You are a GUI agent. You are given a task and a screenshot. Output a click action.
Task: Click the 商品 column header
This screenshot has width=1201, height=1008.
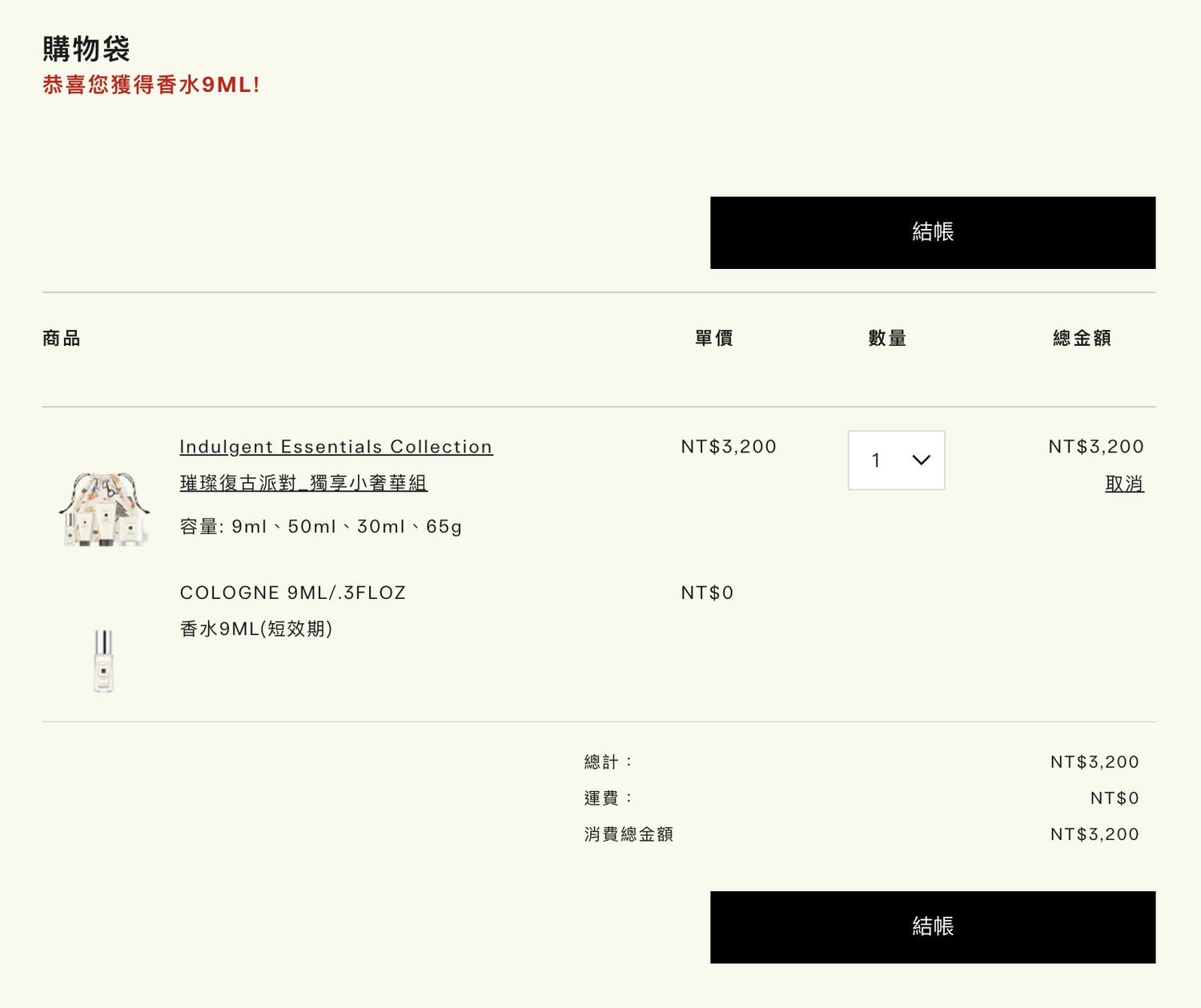62,339
